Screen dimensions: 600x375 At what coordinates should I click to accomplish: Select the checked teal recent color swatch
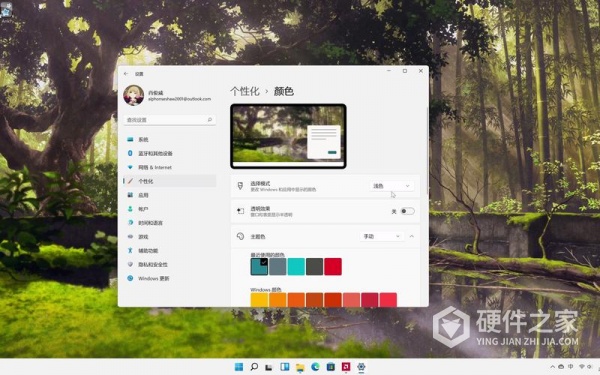[259, 266]
